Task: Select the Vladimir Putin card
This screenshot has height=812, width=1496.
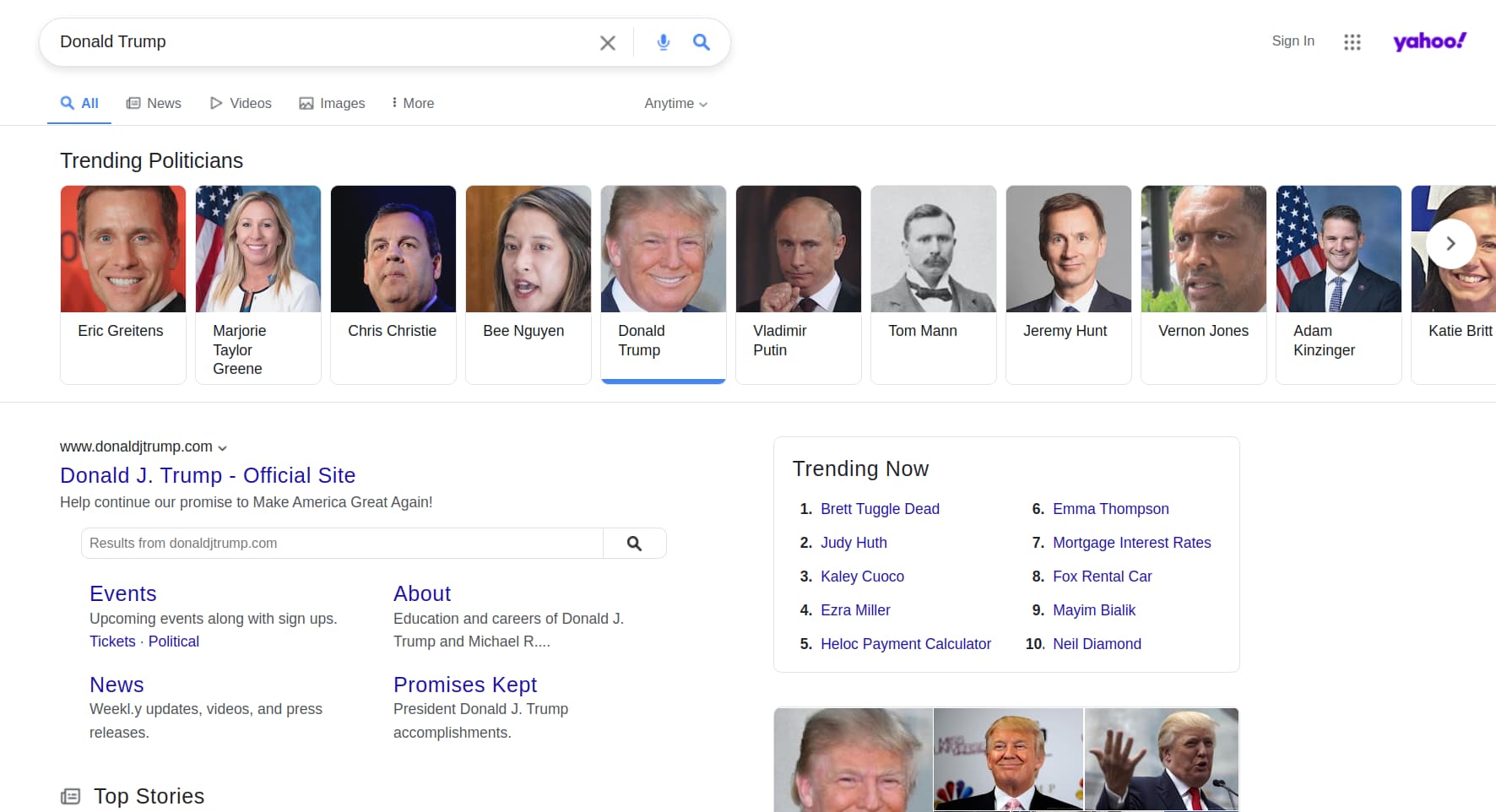Action: click(799, 284)
